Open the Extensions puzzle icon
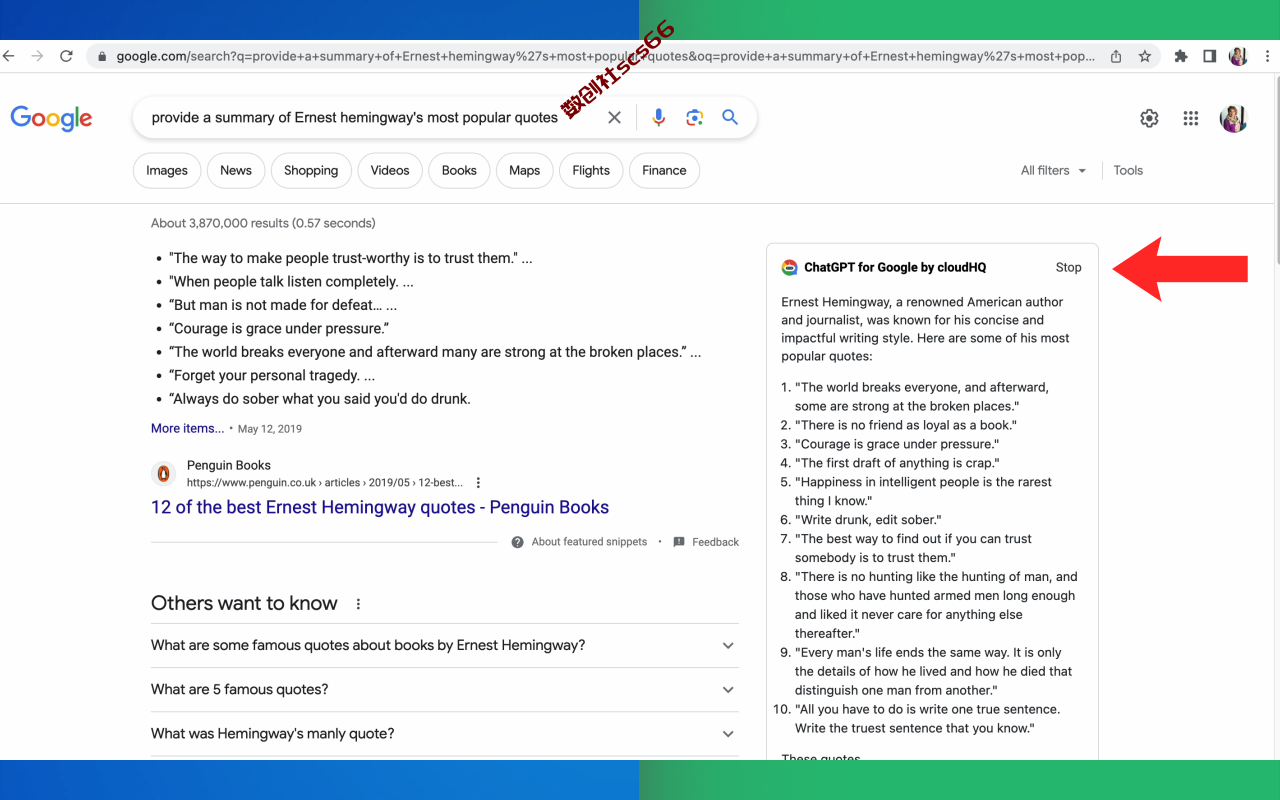The width and height of the screenshot is (1280, 800). [x=1181, y=57]
